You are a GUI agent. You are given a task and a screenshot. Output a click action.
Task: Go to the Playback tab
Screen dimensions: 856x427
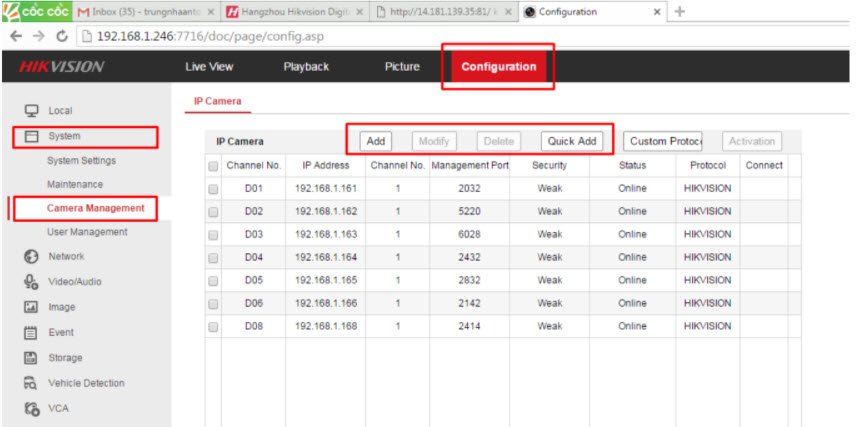tap(306, 67)
